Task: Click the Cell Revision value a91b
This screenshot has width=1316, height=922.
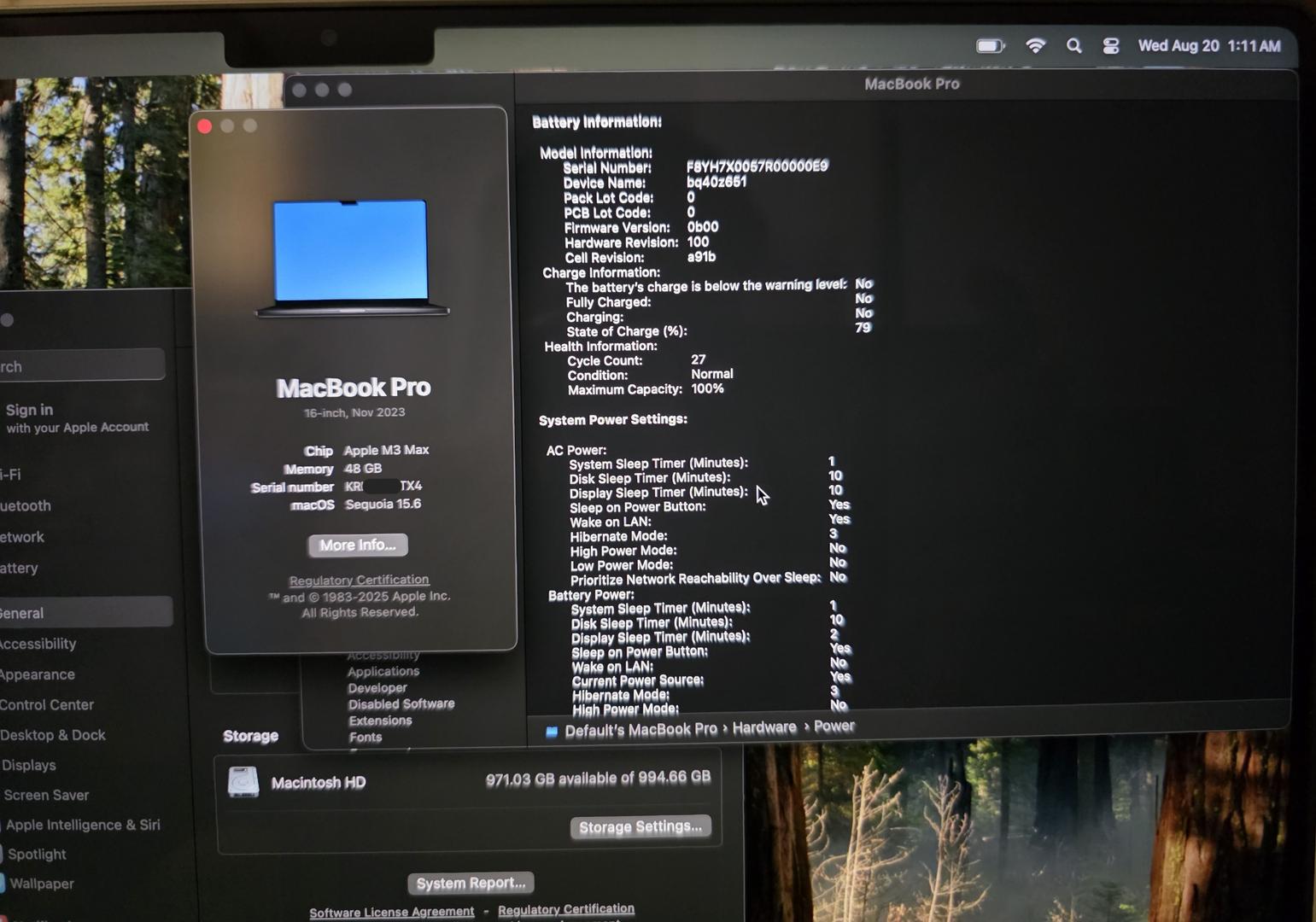Action: click(701, 257)
